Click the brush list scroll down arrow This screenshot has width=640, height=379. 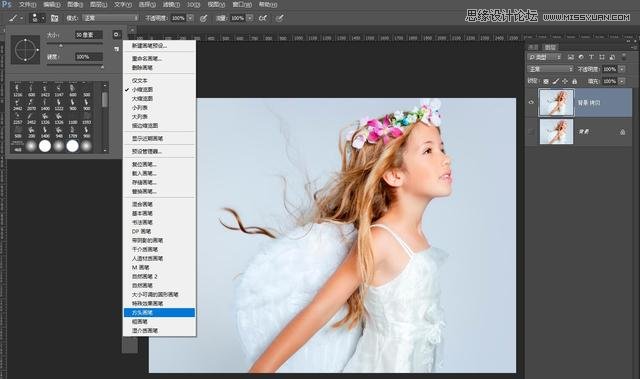tap(105, 150)
